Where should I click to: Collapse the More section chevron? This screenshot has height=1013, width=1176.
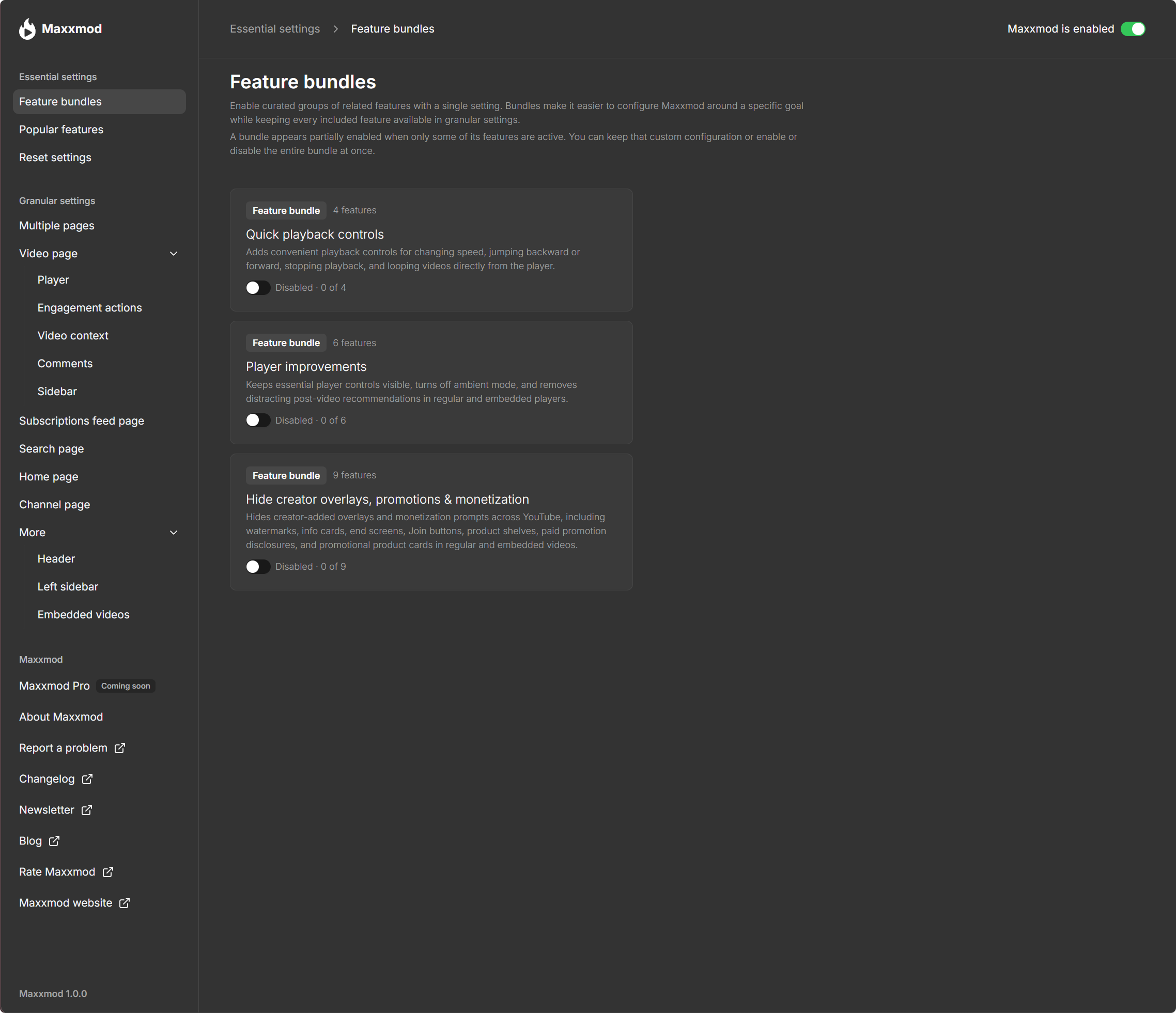click(x=174, y=532)
